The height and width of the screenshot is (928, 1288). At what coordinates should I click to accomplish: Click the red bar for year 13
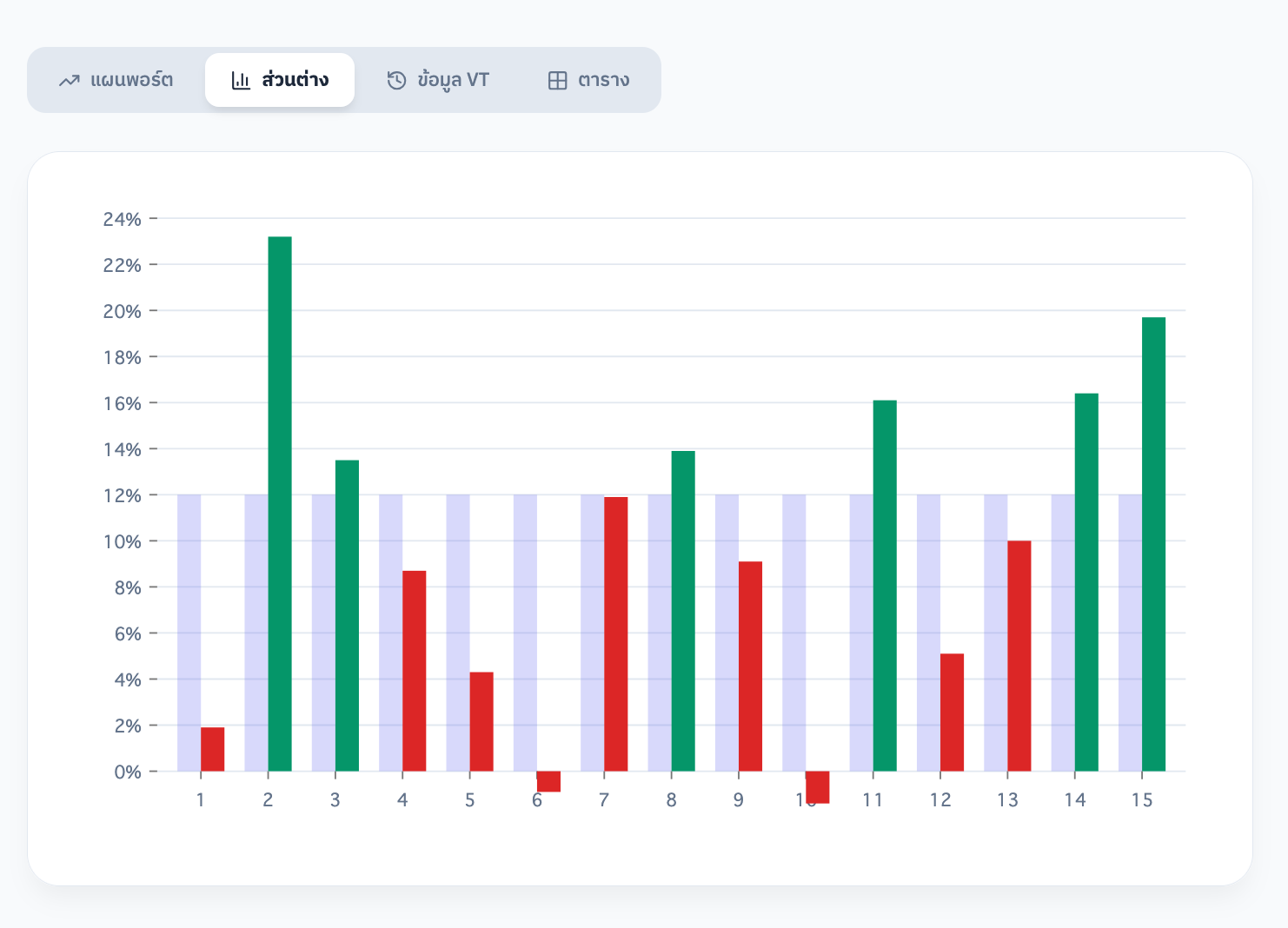[x=1019, y=656]
